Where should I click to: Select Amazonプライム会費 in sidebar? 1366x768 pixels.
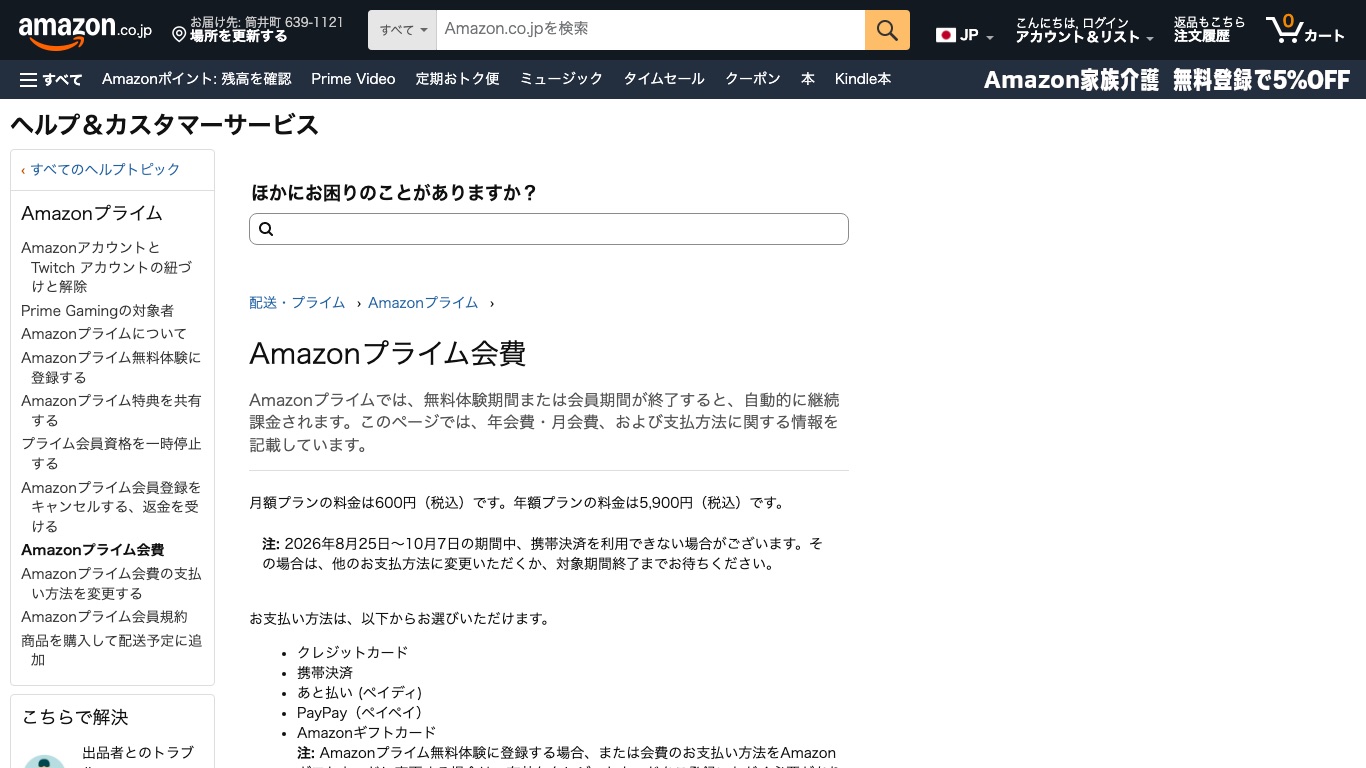click(x=92, y=550)
